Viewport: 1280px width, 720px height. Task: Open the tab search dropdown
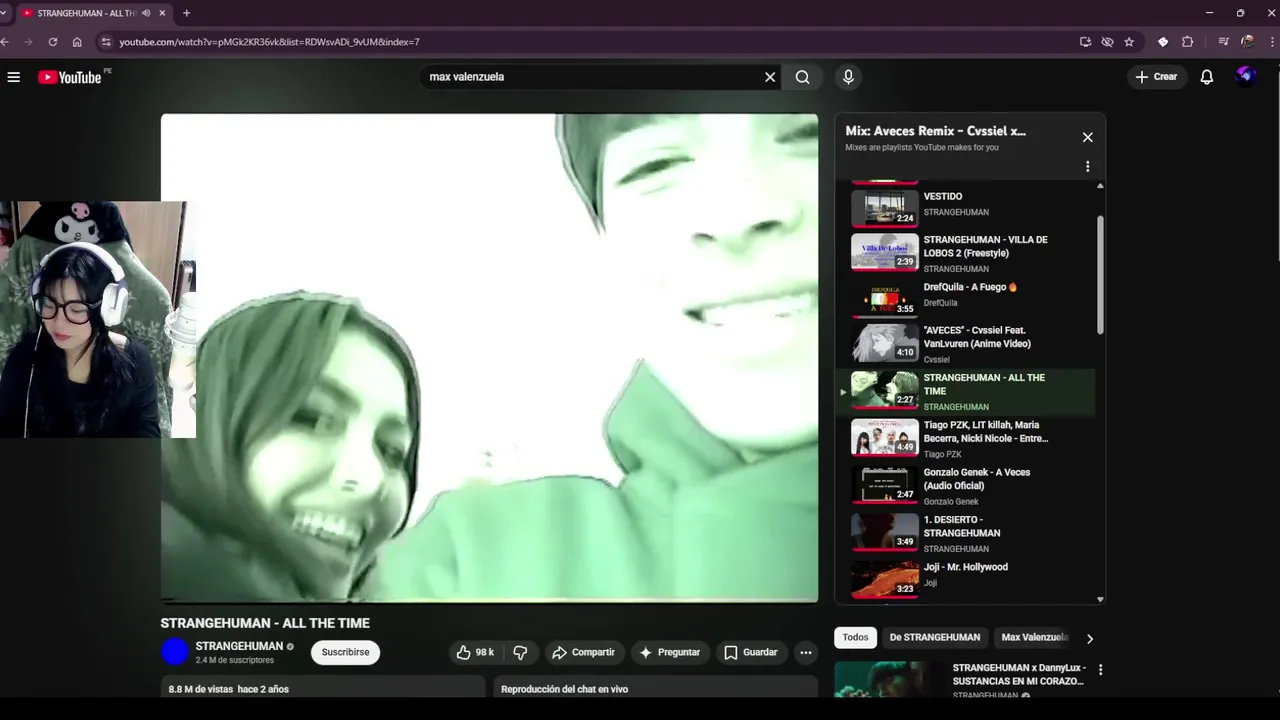[4, 13]
